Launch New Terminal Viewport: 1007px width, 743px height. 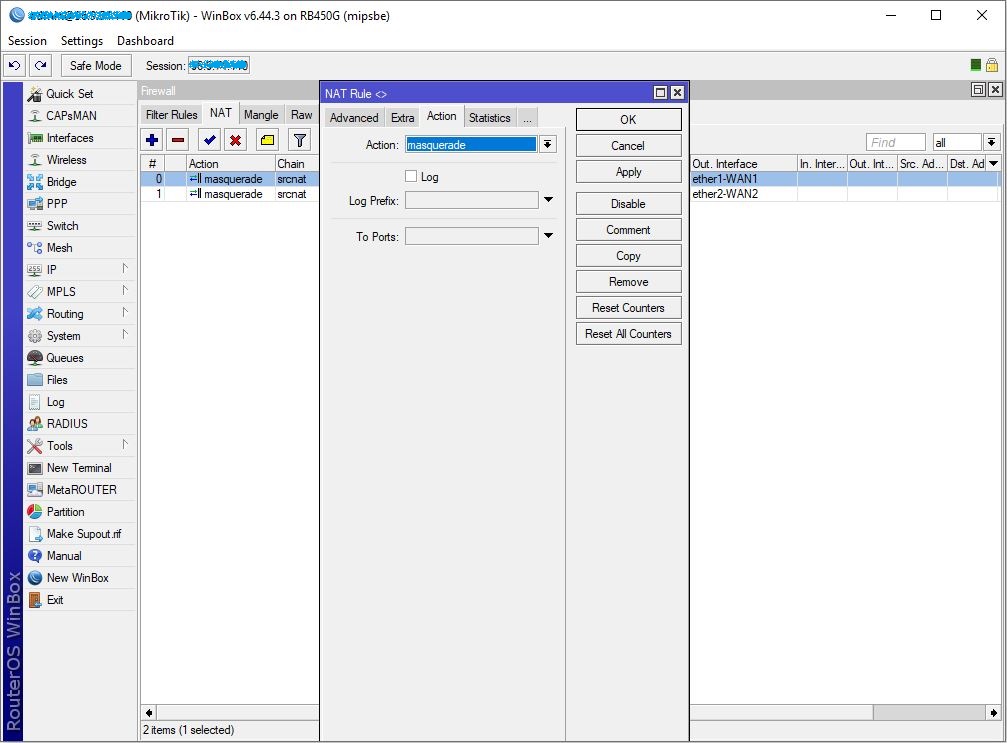click(x=79, y=468)
